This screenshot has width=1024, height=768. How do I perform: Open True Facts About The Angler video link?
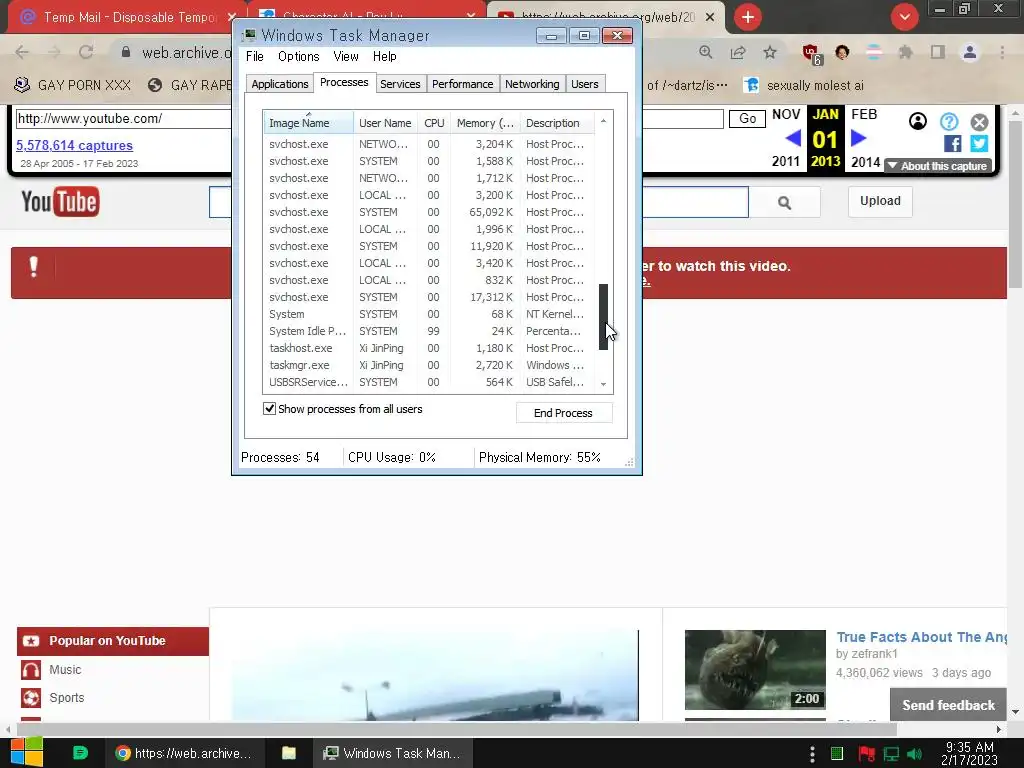point(921,637)
